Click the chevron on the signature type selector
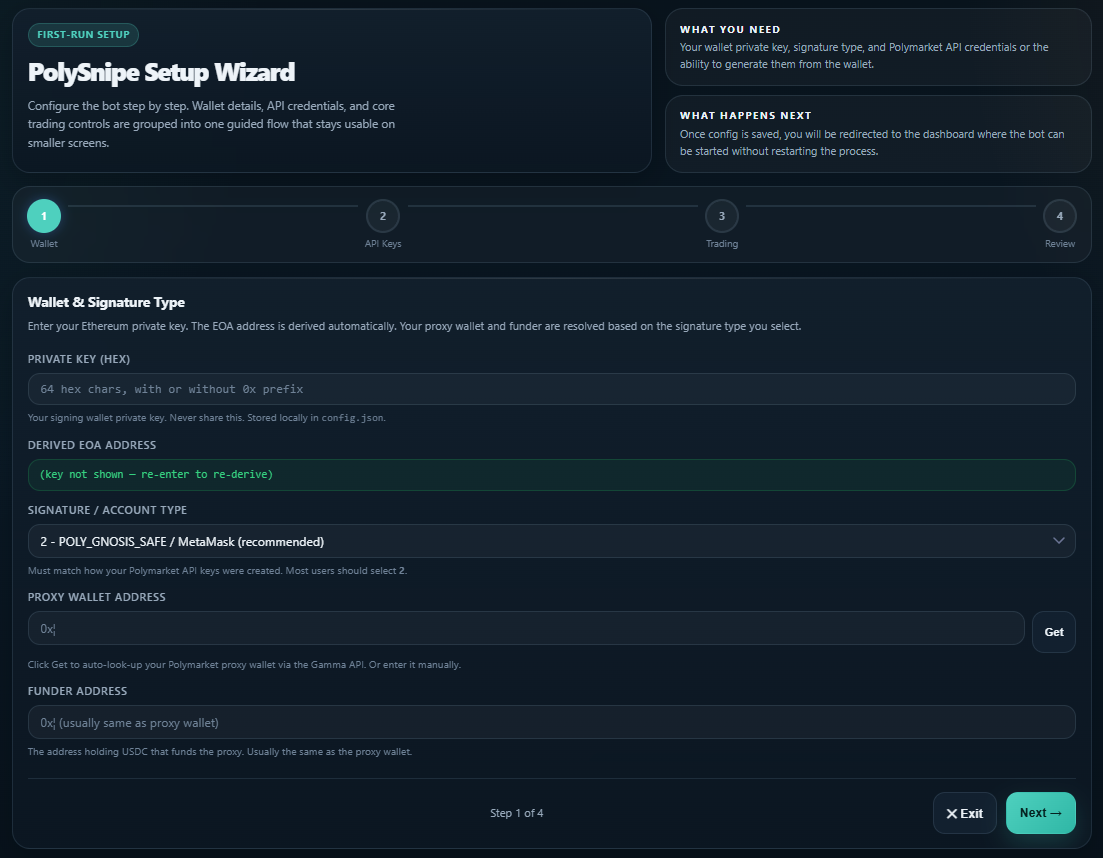Screen dimensions: 1103x858 click(1059, 540)
